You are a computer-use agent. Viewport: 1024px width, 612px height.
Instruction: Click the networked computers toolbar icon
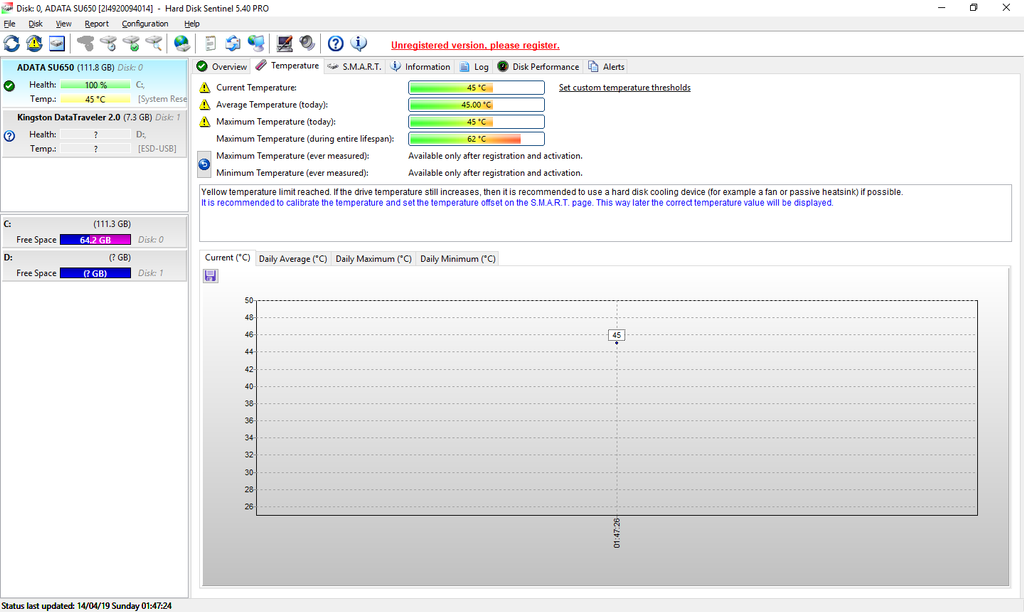point(257,43)
